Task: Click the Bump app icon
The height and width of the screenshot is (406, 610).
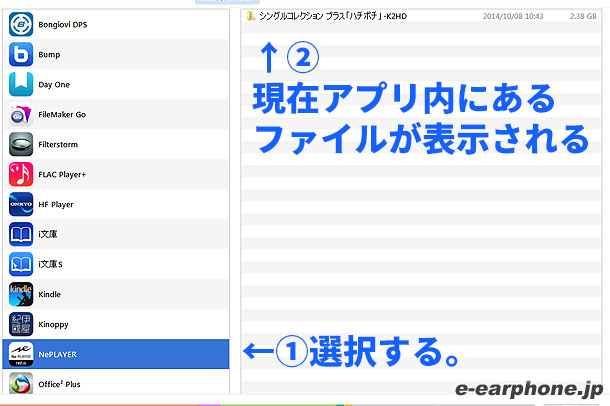Action: [21, 54]
